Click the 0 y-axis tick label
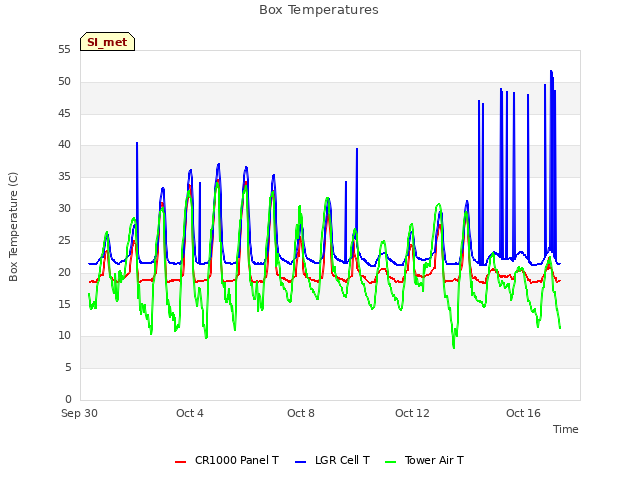Viewport: 640px width, 480px height. [68, 399]
